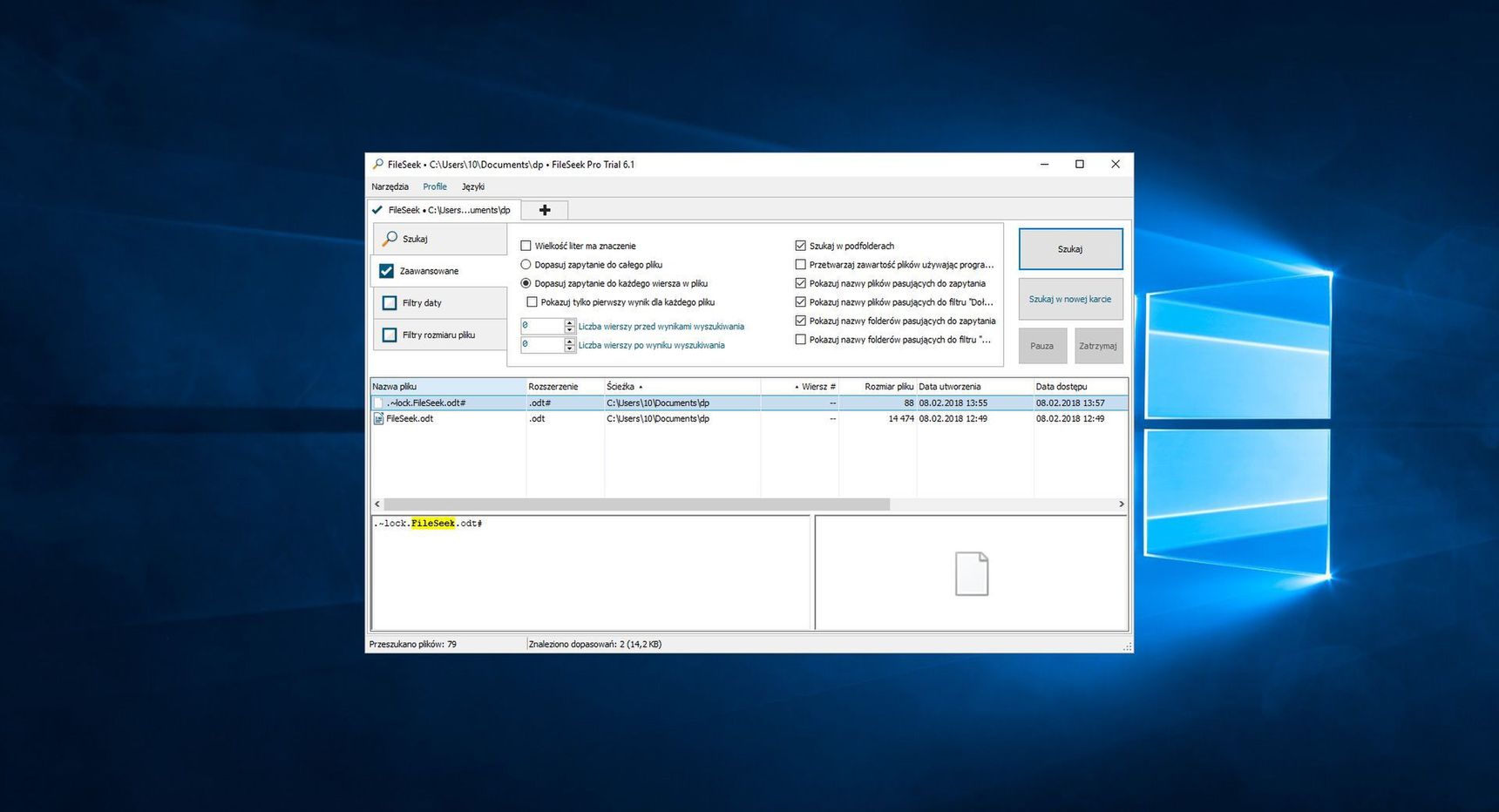This screenshot has height=812, width=1499.
Task: Select 'Dopasuj zapytanie do każdego wiersza w pliku'
Action: click(526, 283)
